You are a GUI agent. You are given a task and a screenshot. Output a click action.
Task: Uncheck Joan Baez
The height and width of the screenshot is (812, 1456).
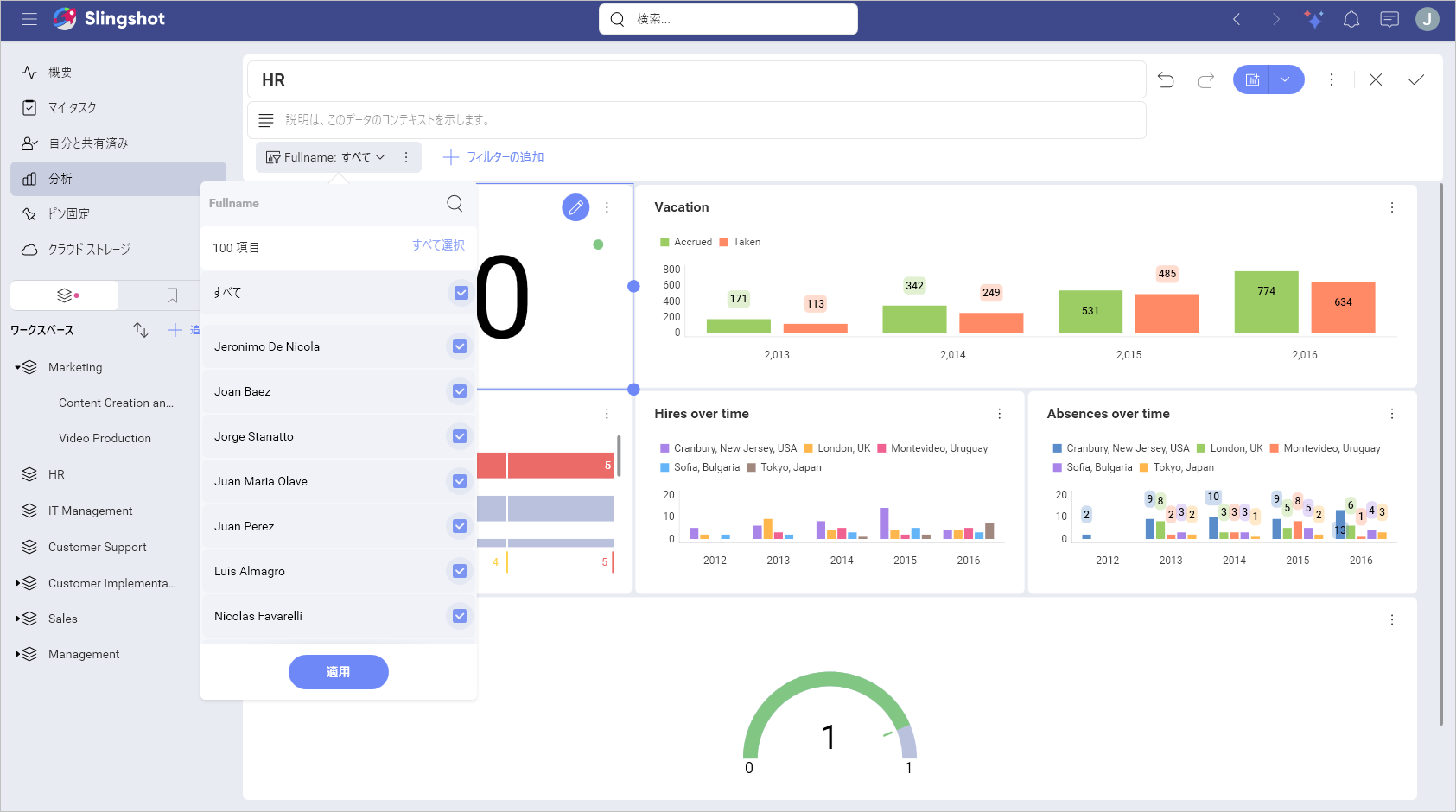point(460,391)
